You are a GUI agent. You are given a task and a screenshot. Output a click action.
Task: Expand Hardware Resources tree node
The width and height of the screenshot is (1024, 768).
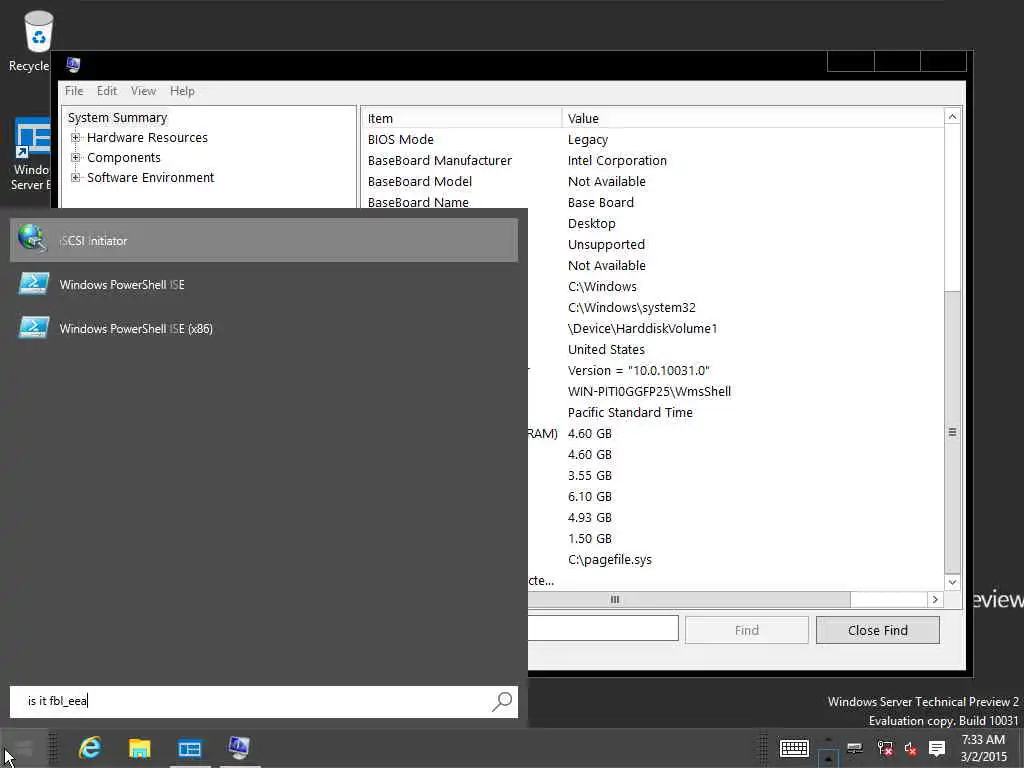[76, 138]
